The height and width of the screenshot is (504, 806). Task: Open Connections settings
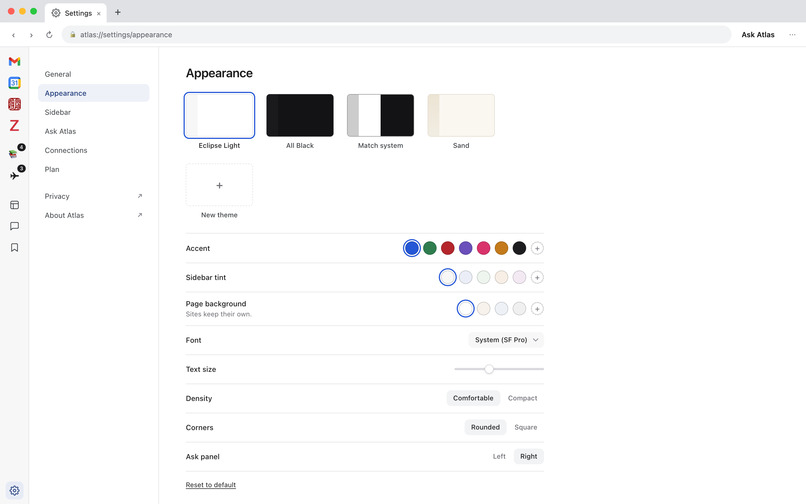click(x=94, y=150)
